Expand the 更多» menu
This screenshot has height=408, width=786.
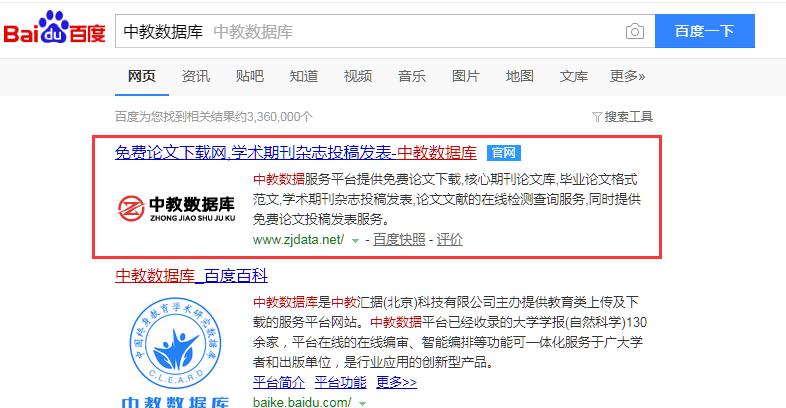pyautogui.click(x=627, y=76)
